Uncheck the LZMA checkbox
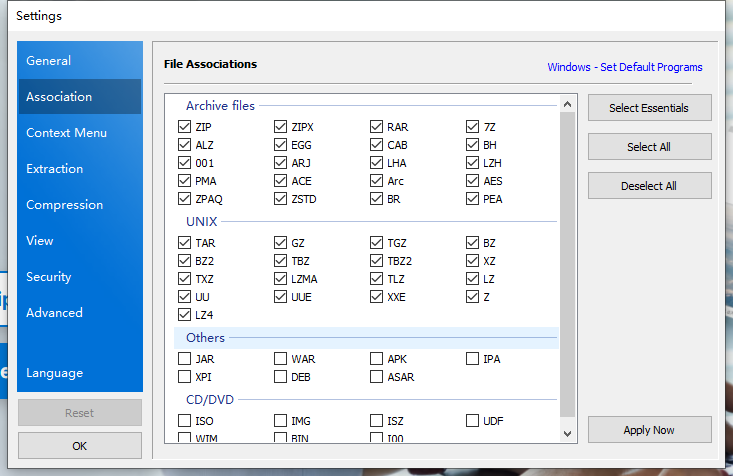The height and width of the screenshot is (476, 733). coord(280,279)
